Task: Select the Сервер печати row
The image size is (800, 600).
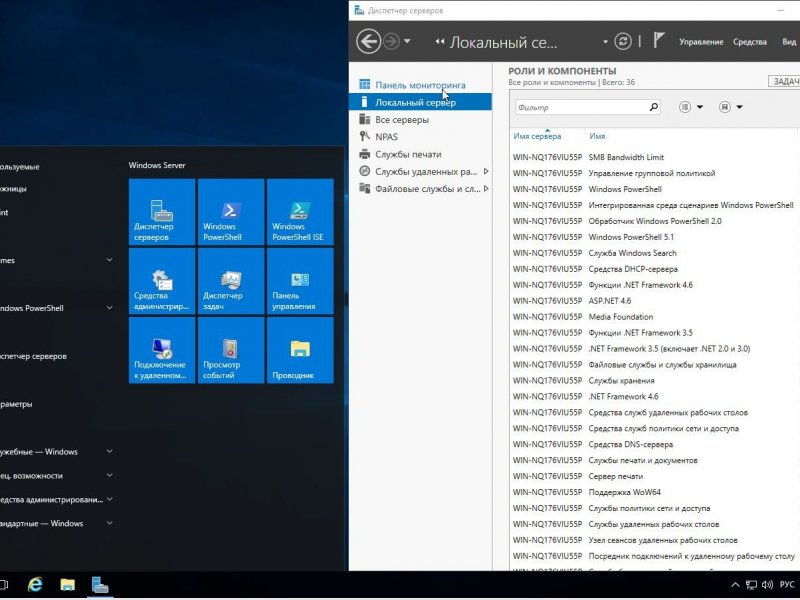Action: 654,476
